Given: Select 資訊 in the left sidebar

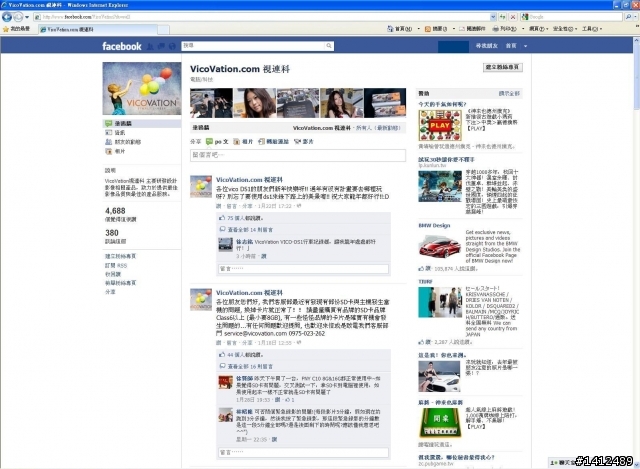Looking at the screenshot, I should pos(120,133).
